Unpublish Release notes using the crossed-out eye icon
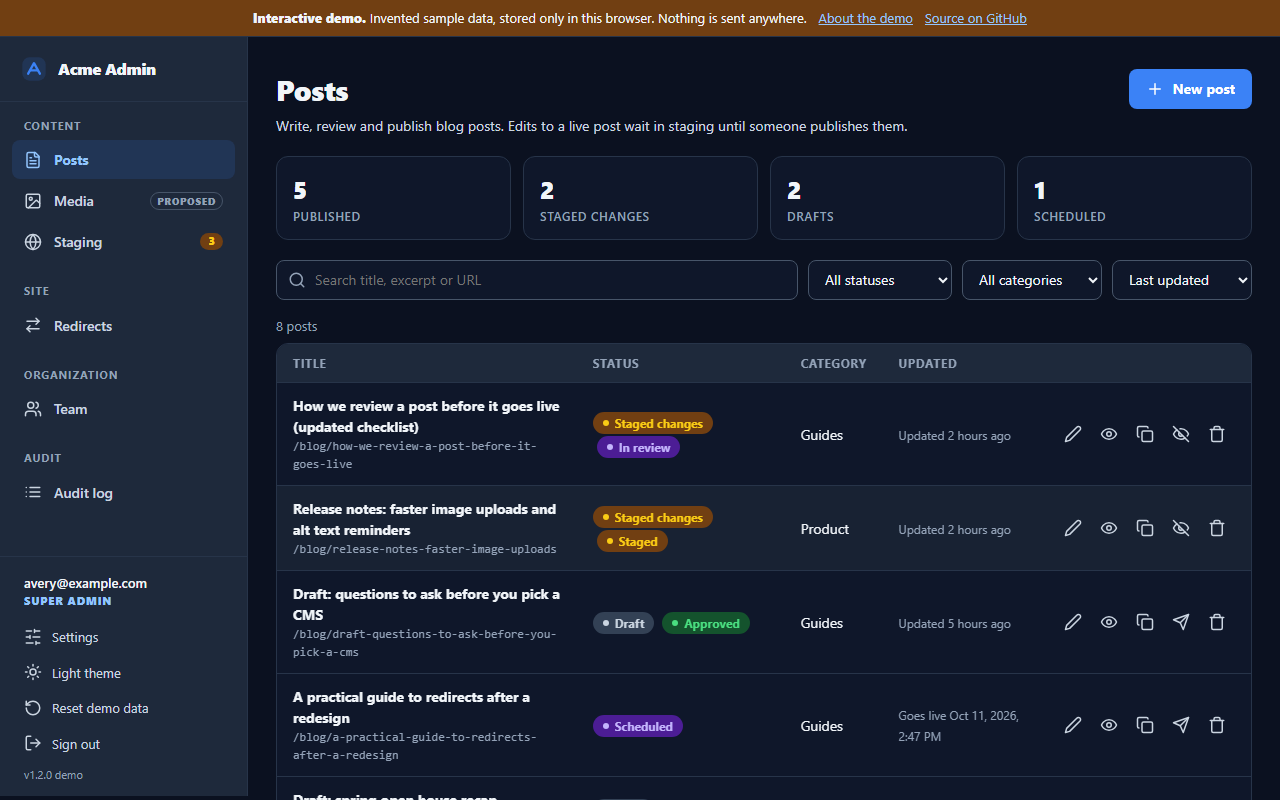 (x=1181, y=528)
